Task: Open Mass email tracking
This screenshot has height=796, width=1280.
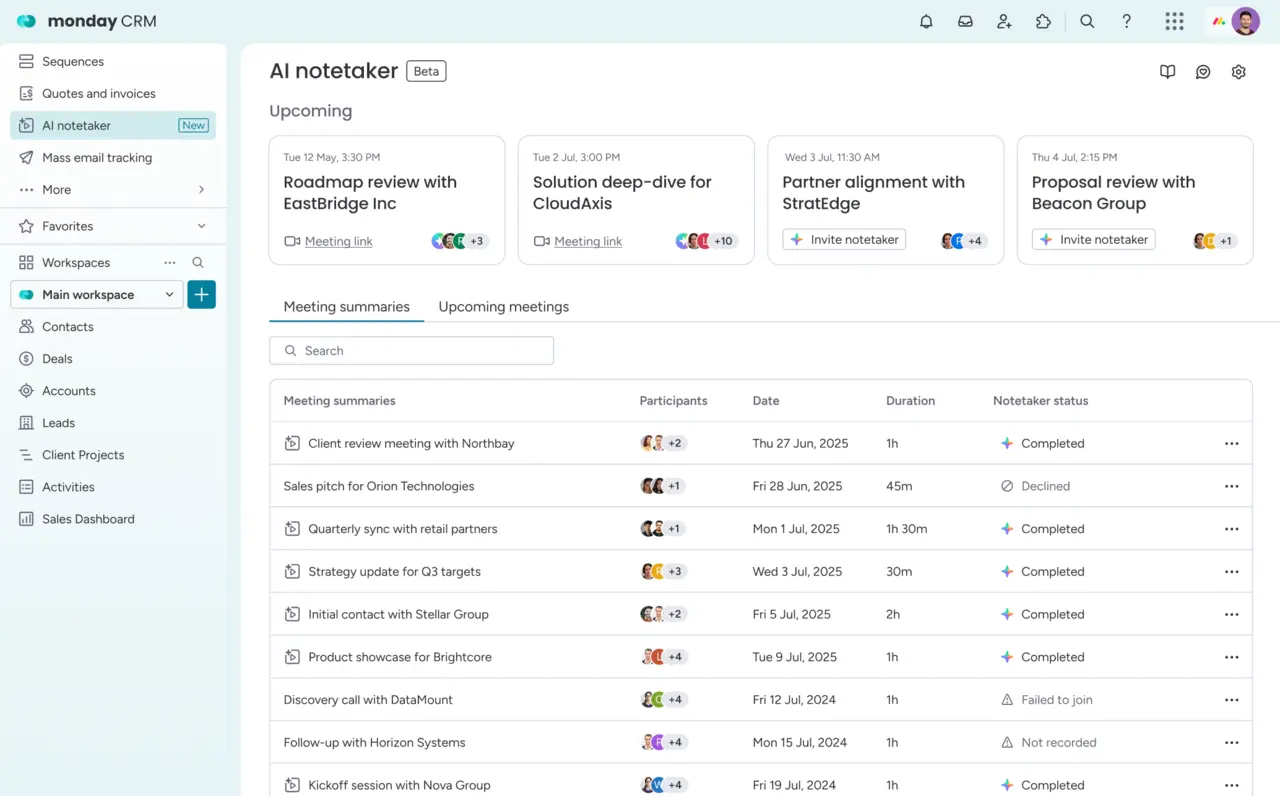Action: 113,158
